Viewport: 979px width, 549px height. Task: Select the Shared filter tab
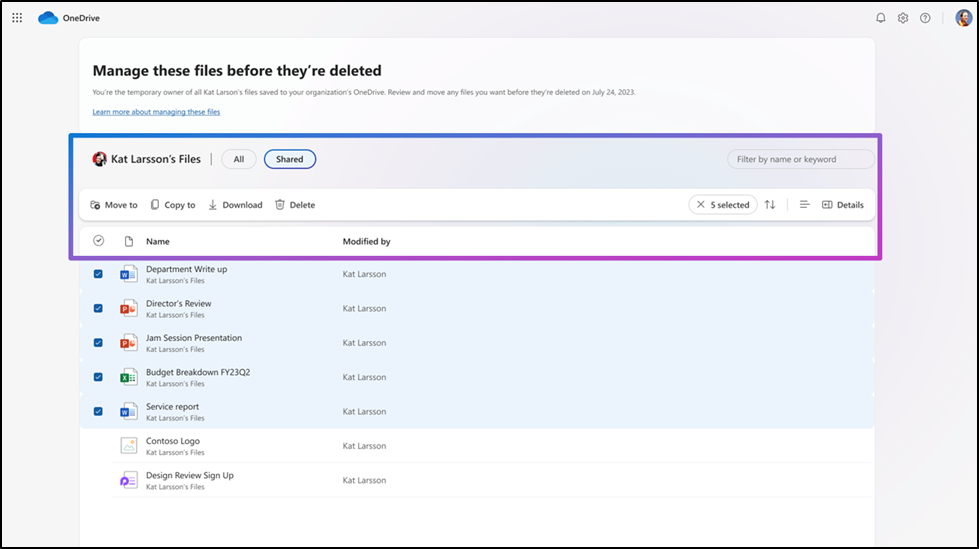[290, 159]
